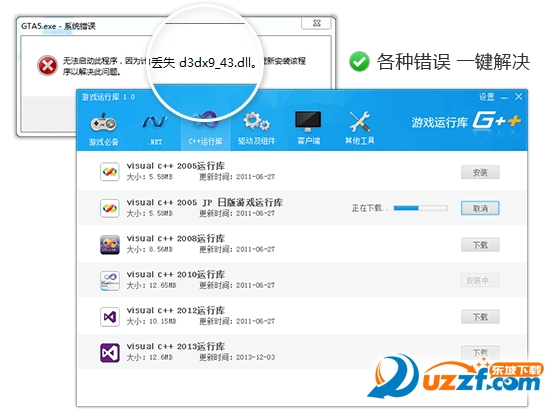The width and height of the screenshot is (551, 415).
Task: Download visual c++ 2012运行库
Action: pos(480,317)
